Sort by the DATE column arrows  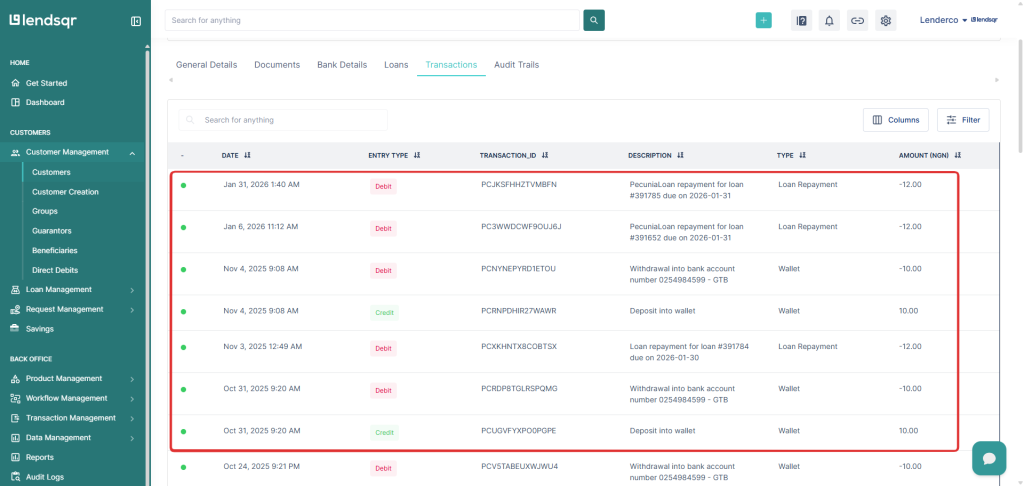(247, 156)
